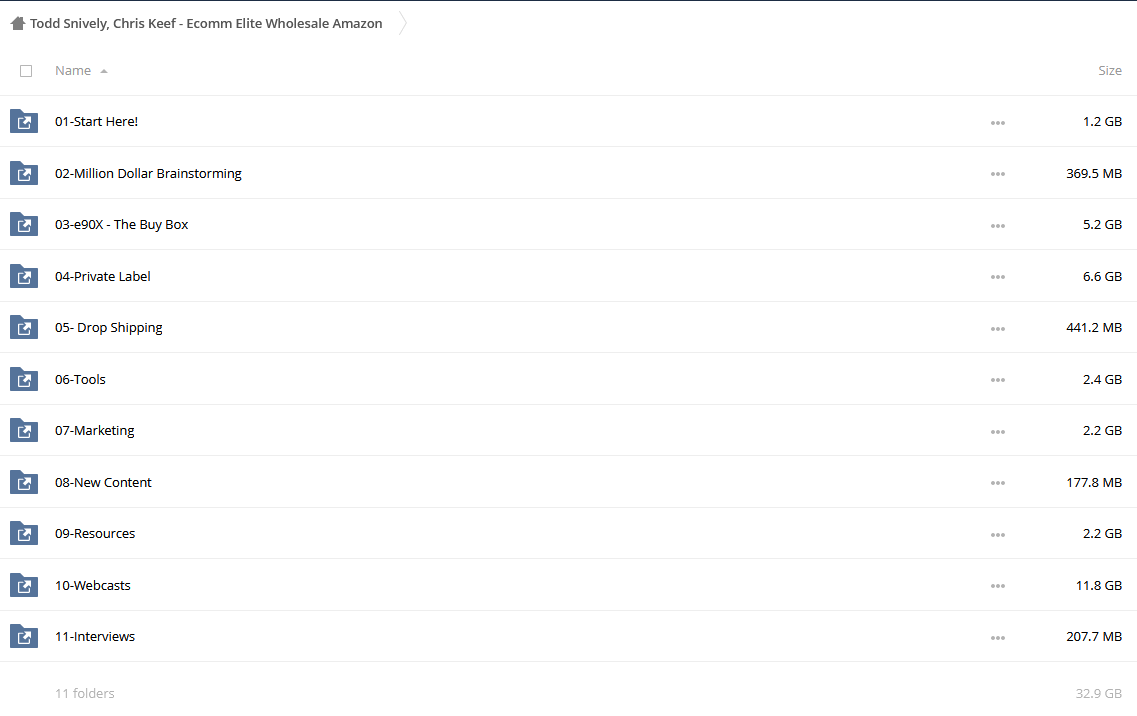Open more actions for 05- Drop Shipping
Viewport: 1137px width, 716px height.
(998, 329)
